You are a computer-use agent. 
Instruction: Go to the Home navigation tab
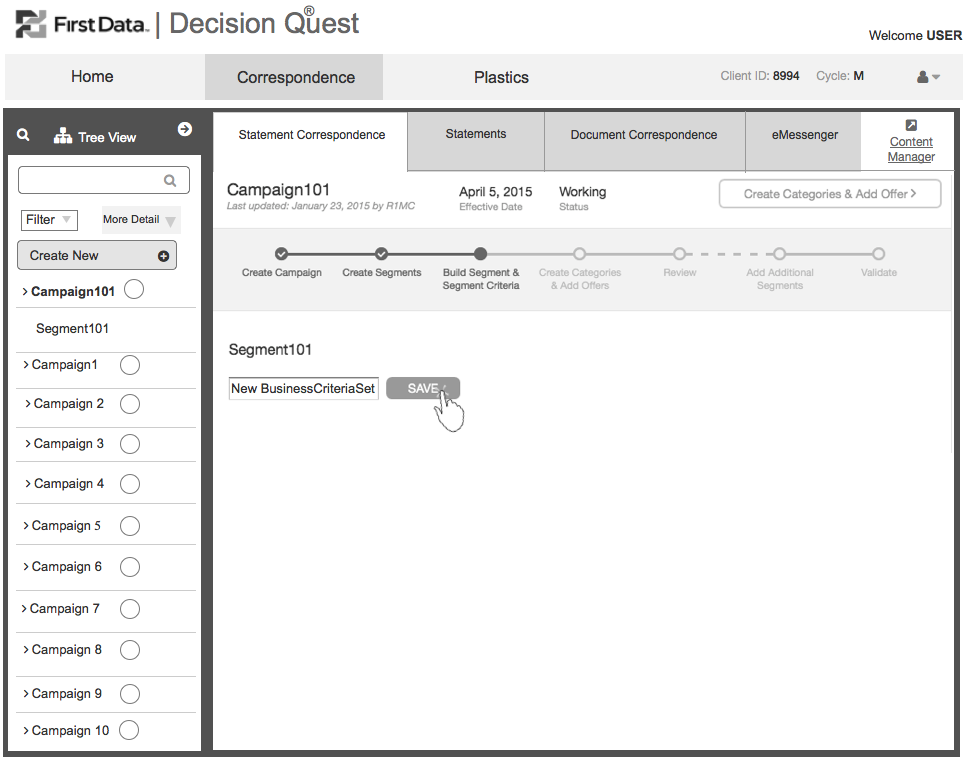[x=92, y=77]
